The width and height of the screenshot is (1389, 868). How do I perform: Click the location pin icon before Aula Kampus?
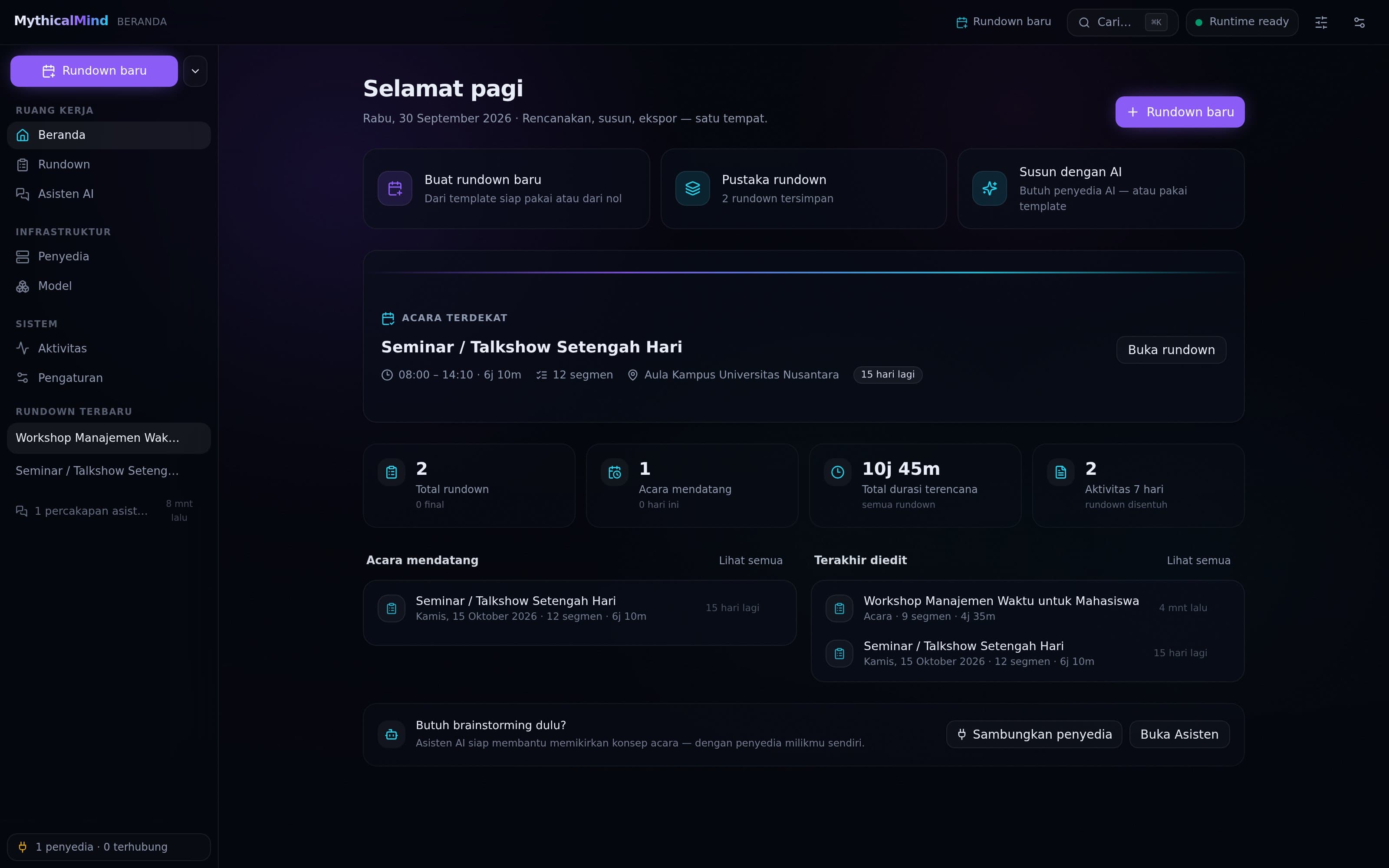(x=632, y=375)
